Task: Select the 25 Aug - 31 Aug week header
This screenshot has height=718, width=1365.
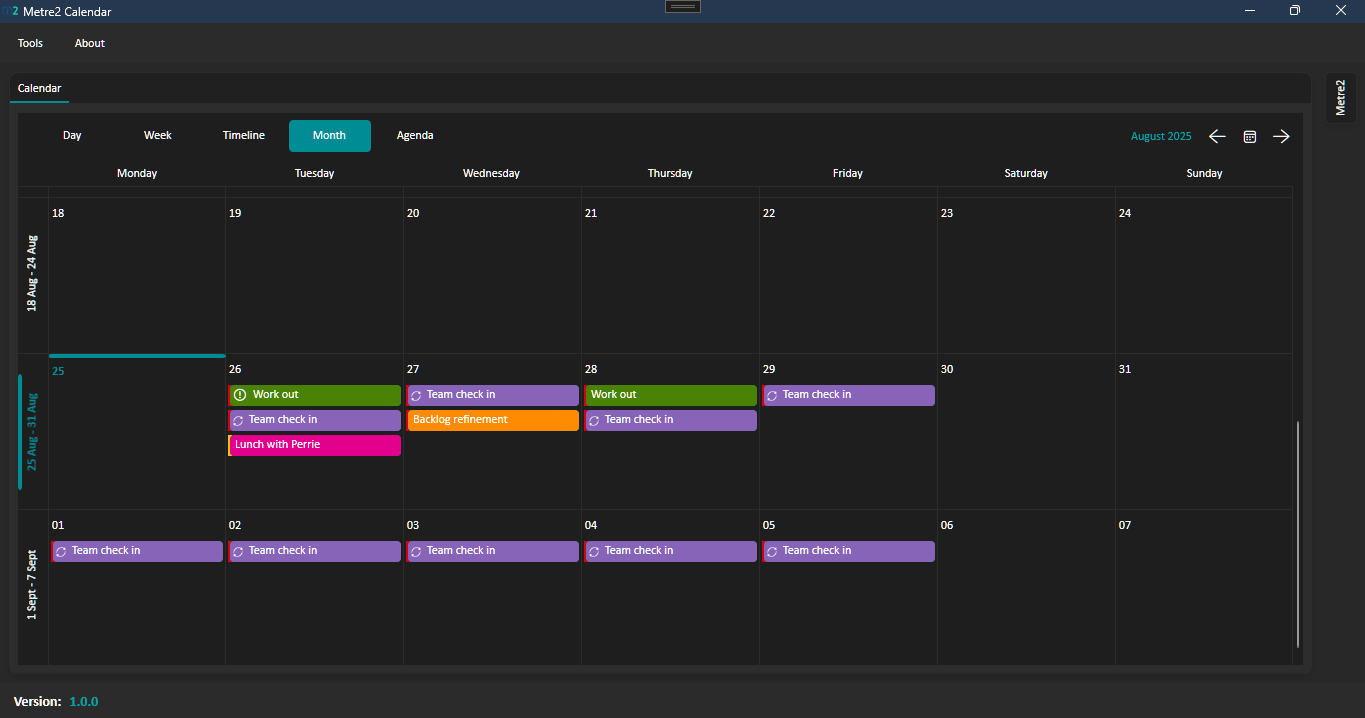Action: [x=32, y=432]
